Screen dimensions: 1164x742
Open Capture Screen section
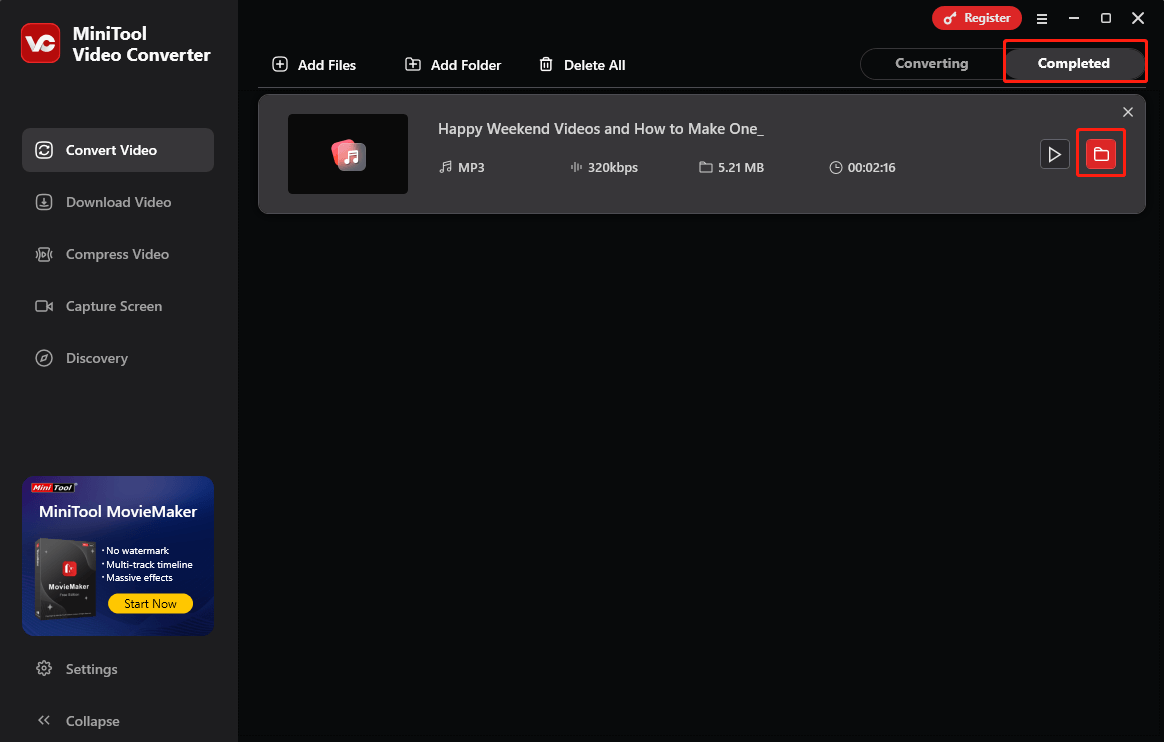(118, 306)
